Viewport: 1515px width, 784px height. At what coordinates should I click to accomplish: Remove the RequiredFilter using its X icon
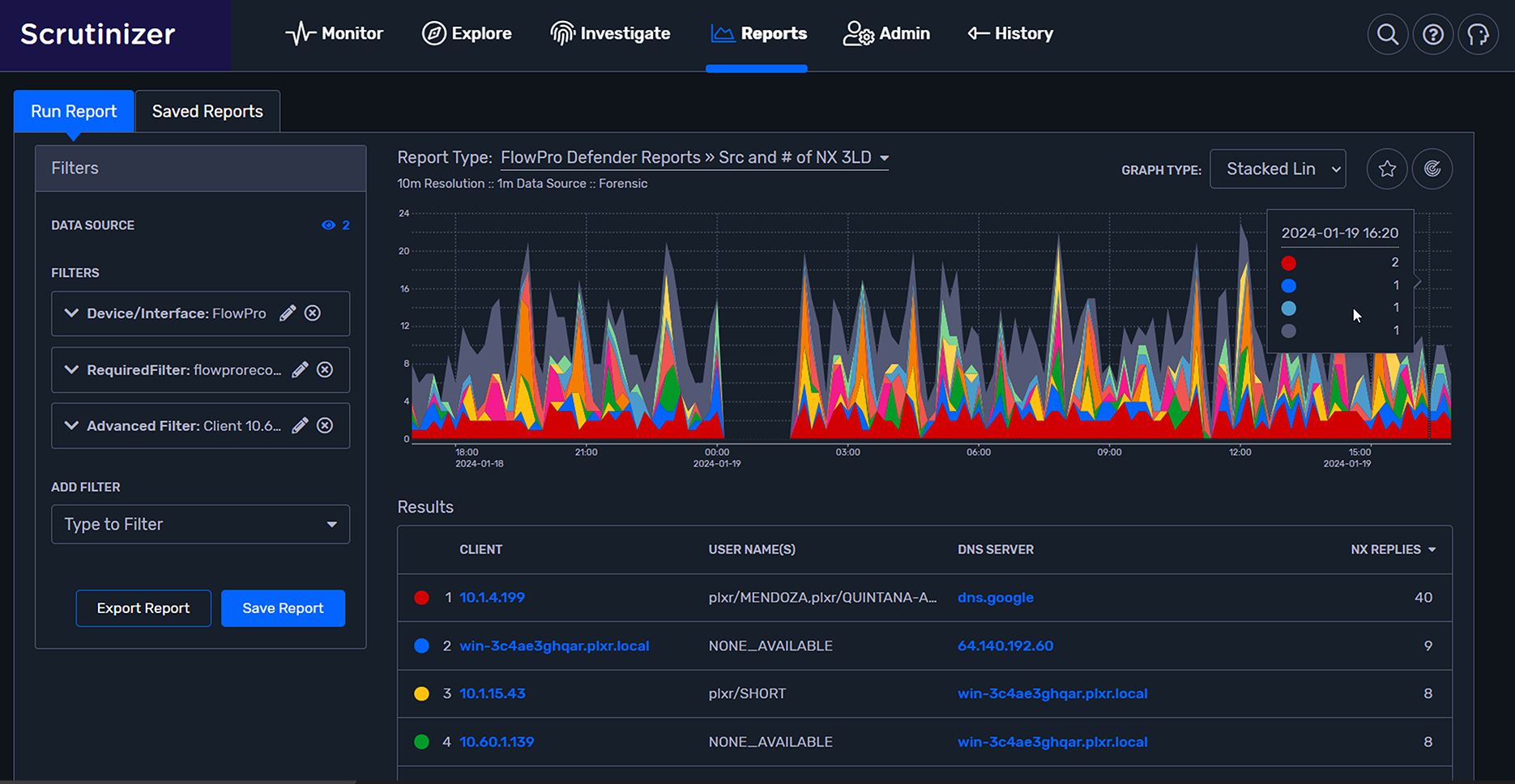pos(325,369)
